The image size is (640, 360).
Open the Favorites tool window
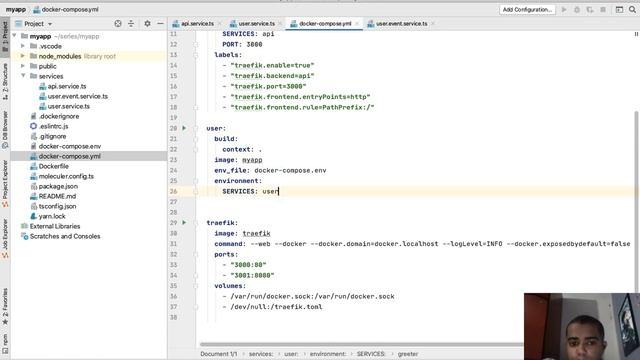pos(5,306)
